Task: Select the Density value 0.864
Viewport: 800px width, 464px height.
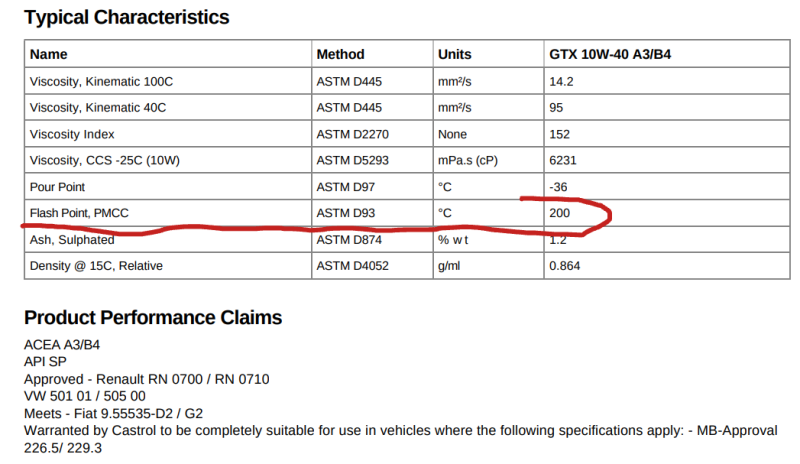Action: click(565, 266)
